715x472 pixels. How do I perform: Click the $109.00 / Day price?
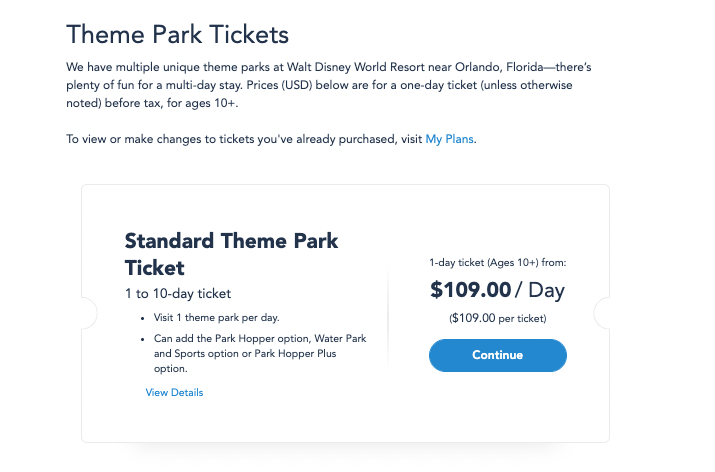(497, 291)
